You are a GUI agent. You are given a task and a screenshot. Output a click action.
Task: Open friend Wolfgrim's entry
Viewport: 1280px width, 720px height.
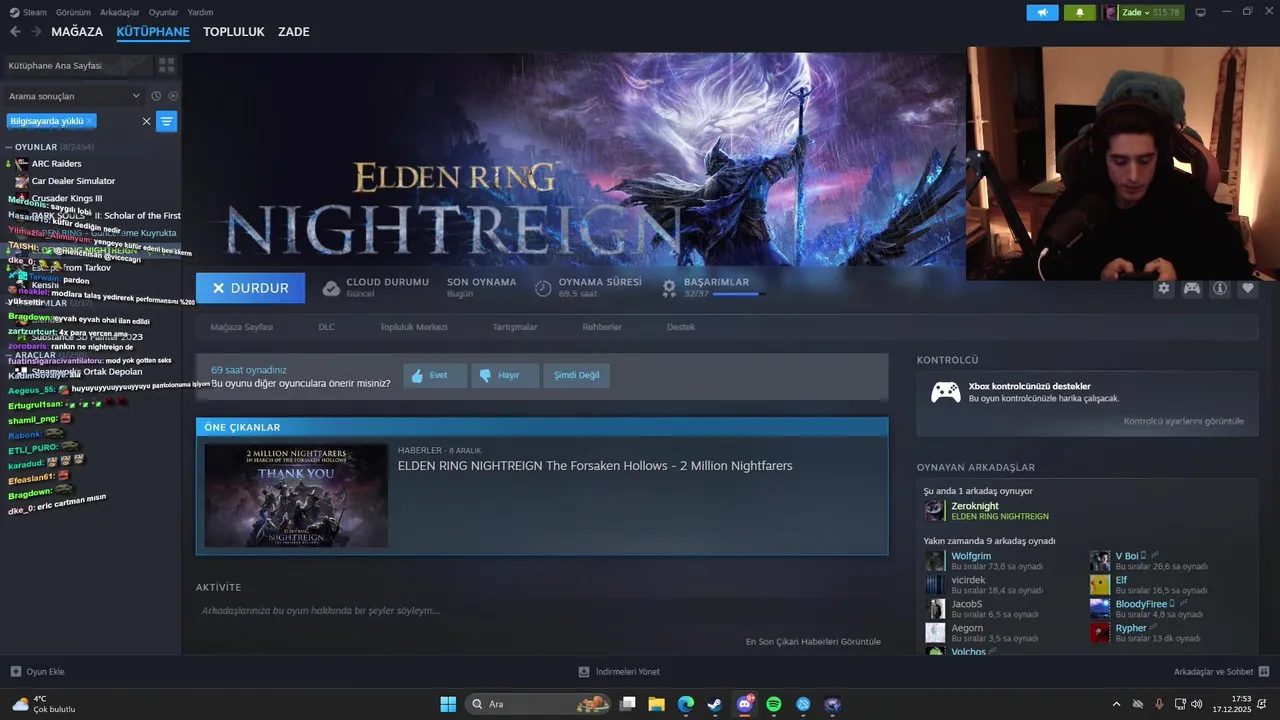(x=970, y=556)
